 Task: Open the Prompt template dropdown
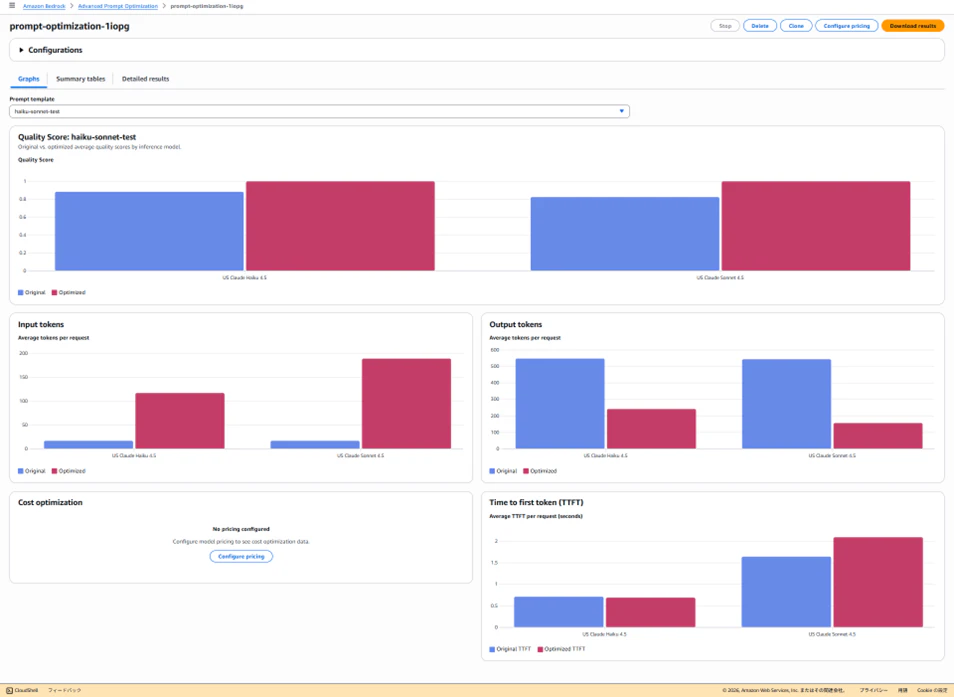pyautogui.click(x=319, y=111)
